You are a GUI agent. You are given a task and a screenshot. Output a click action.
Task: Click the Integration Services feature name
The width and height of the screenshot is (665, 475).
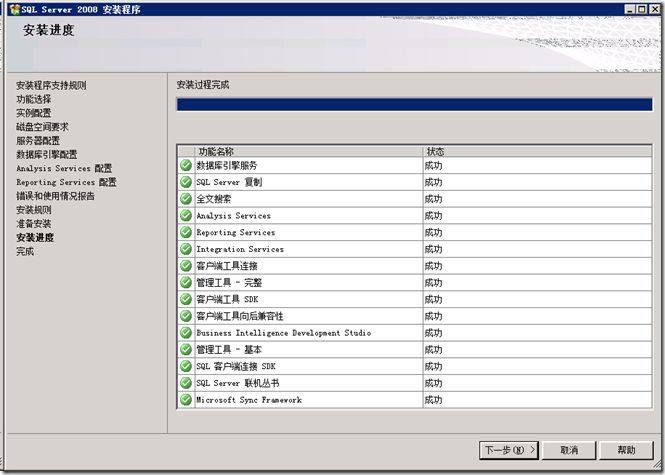tap(240, 249)
